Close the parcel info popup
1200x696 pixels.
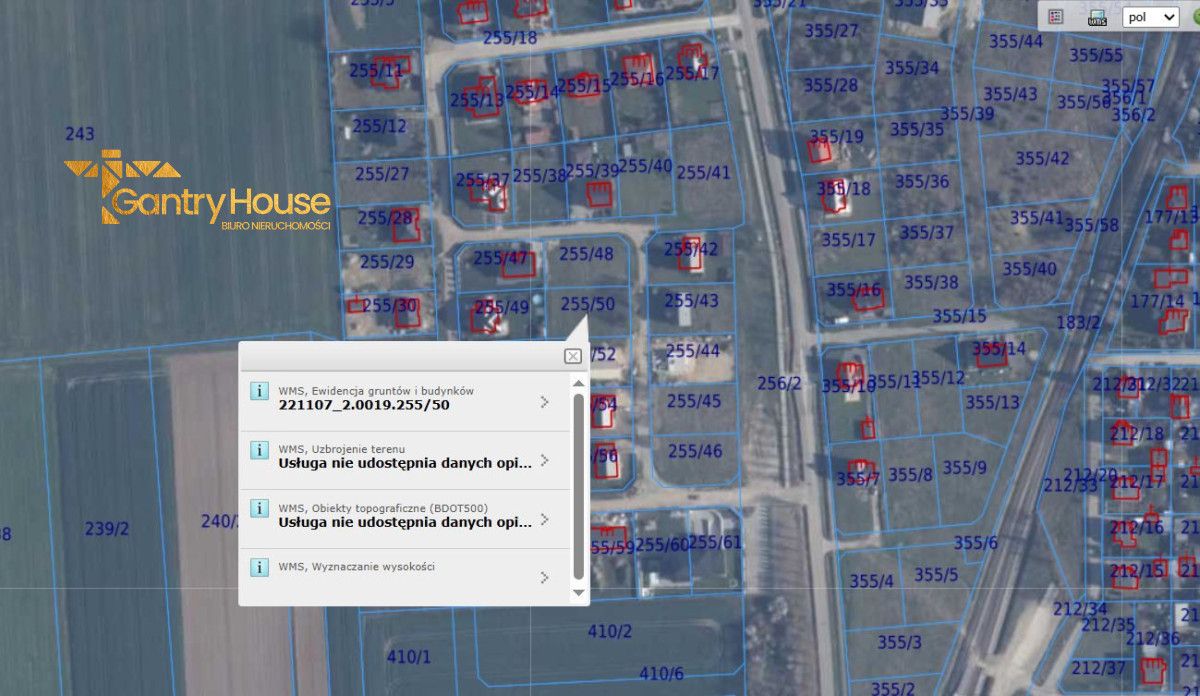coord(572,356)
